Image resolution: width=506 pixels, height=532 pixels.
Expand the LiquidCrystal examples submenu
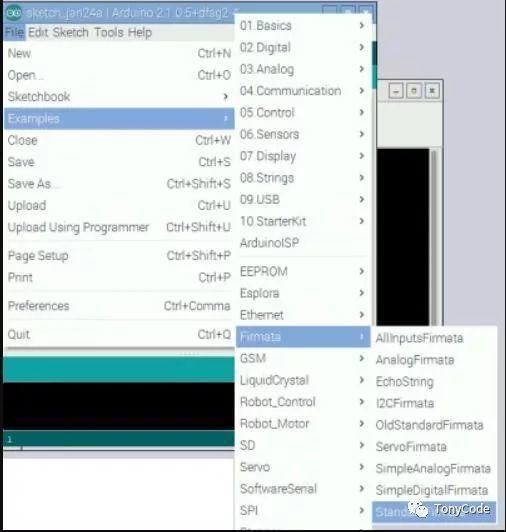(302, 380)
